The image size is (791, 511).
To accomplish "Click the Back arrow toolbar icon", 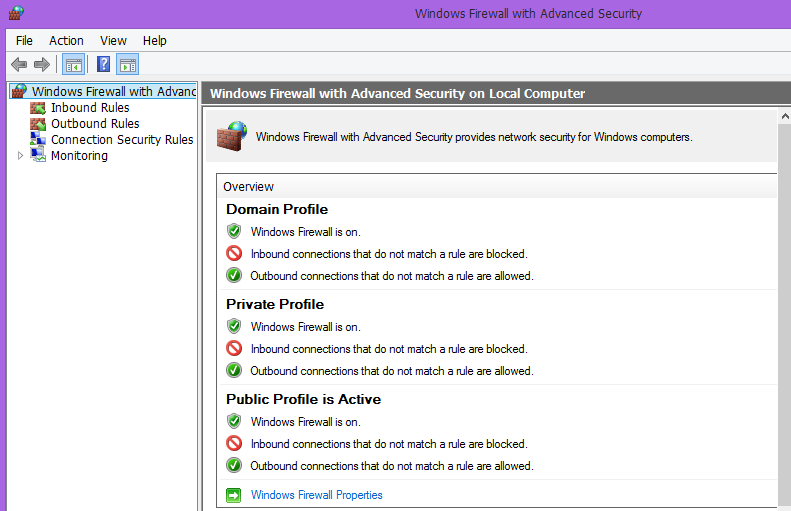I will point(19,64).
